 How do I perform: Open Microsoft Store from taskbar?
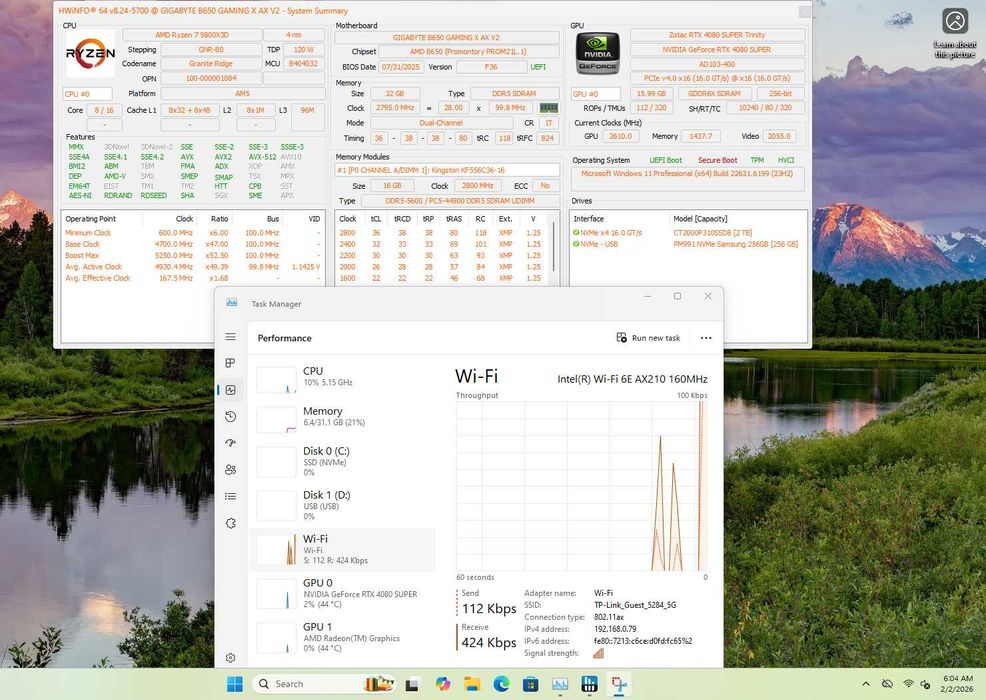point(531,684)
